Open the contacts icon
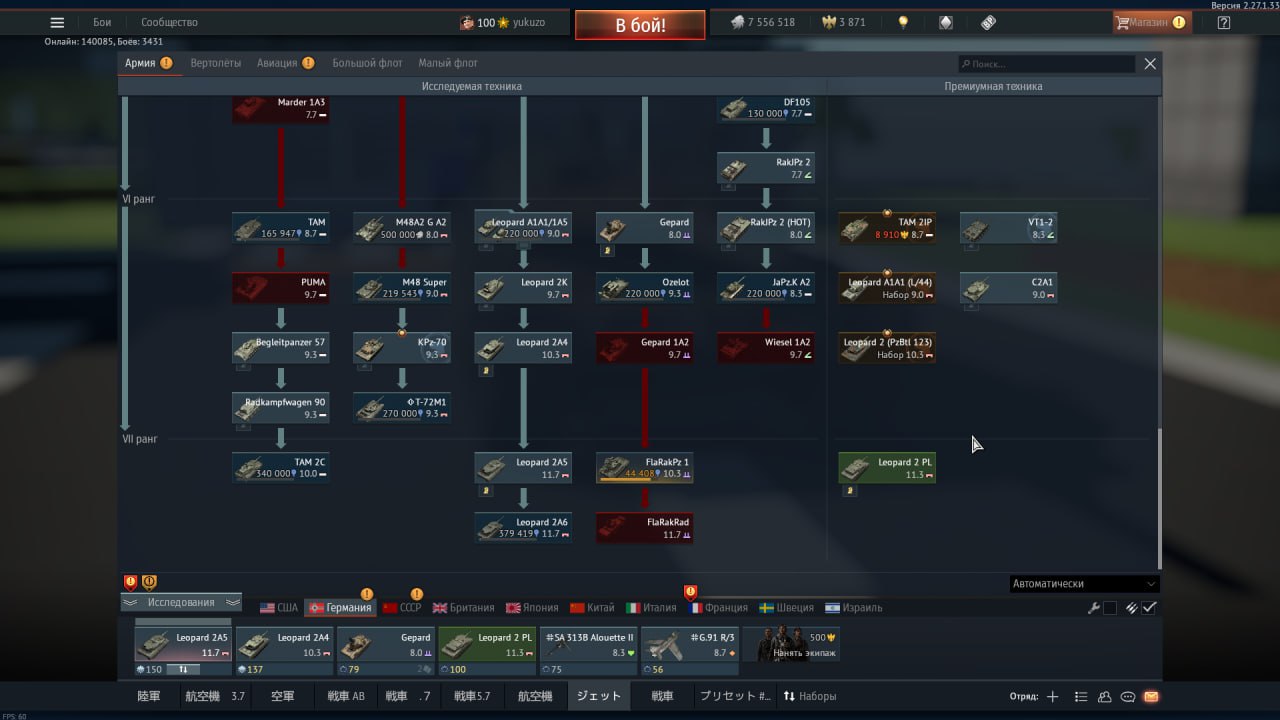The width and height of the screenshot is (1280, 720). tap(1105, 696)
